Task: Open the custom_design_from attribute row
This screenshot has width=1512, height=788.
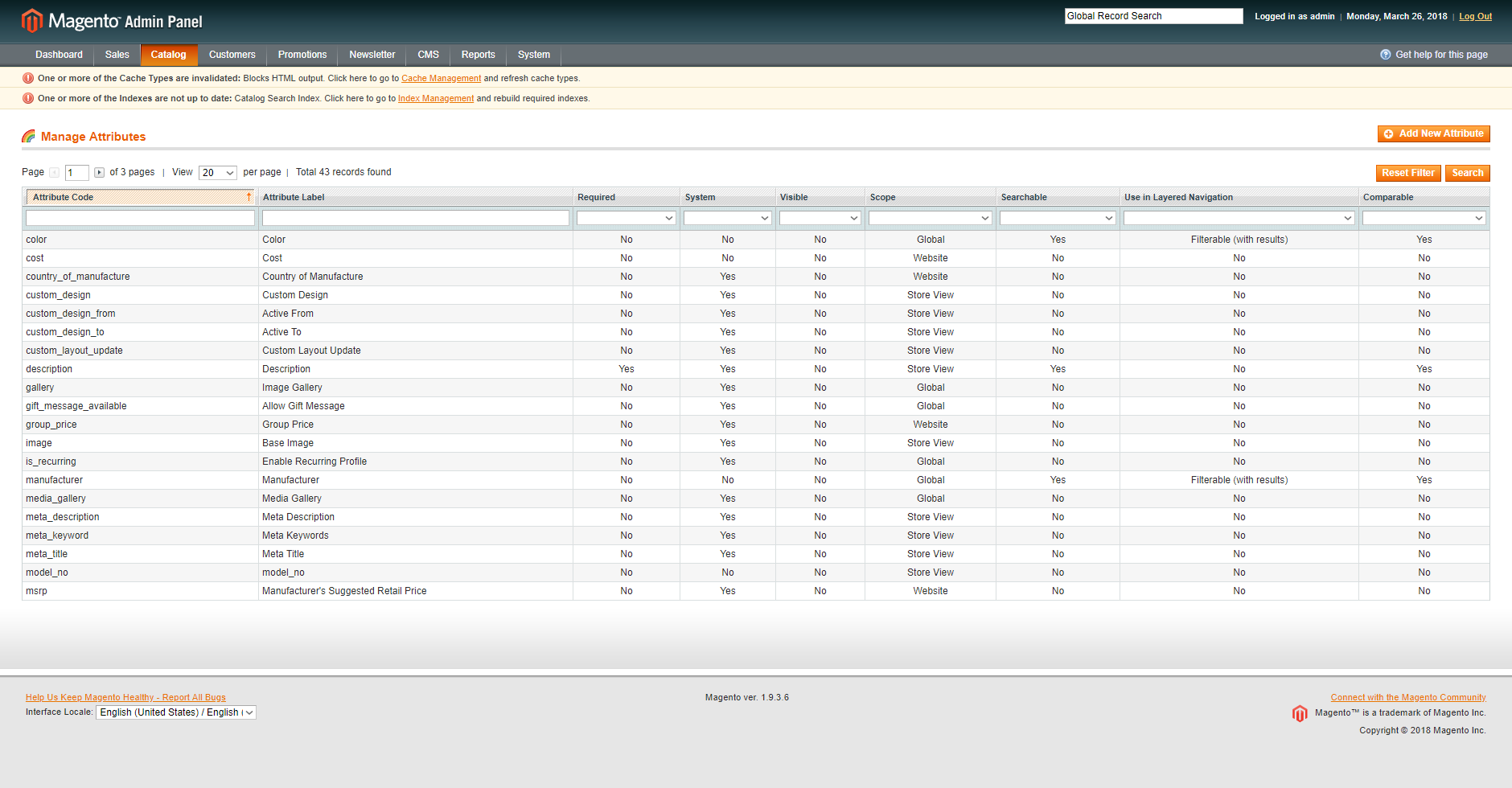Action: coord(756,314)
